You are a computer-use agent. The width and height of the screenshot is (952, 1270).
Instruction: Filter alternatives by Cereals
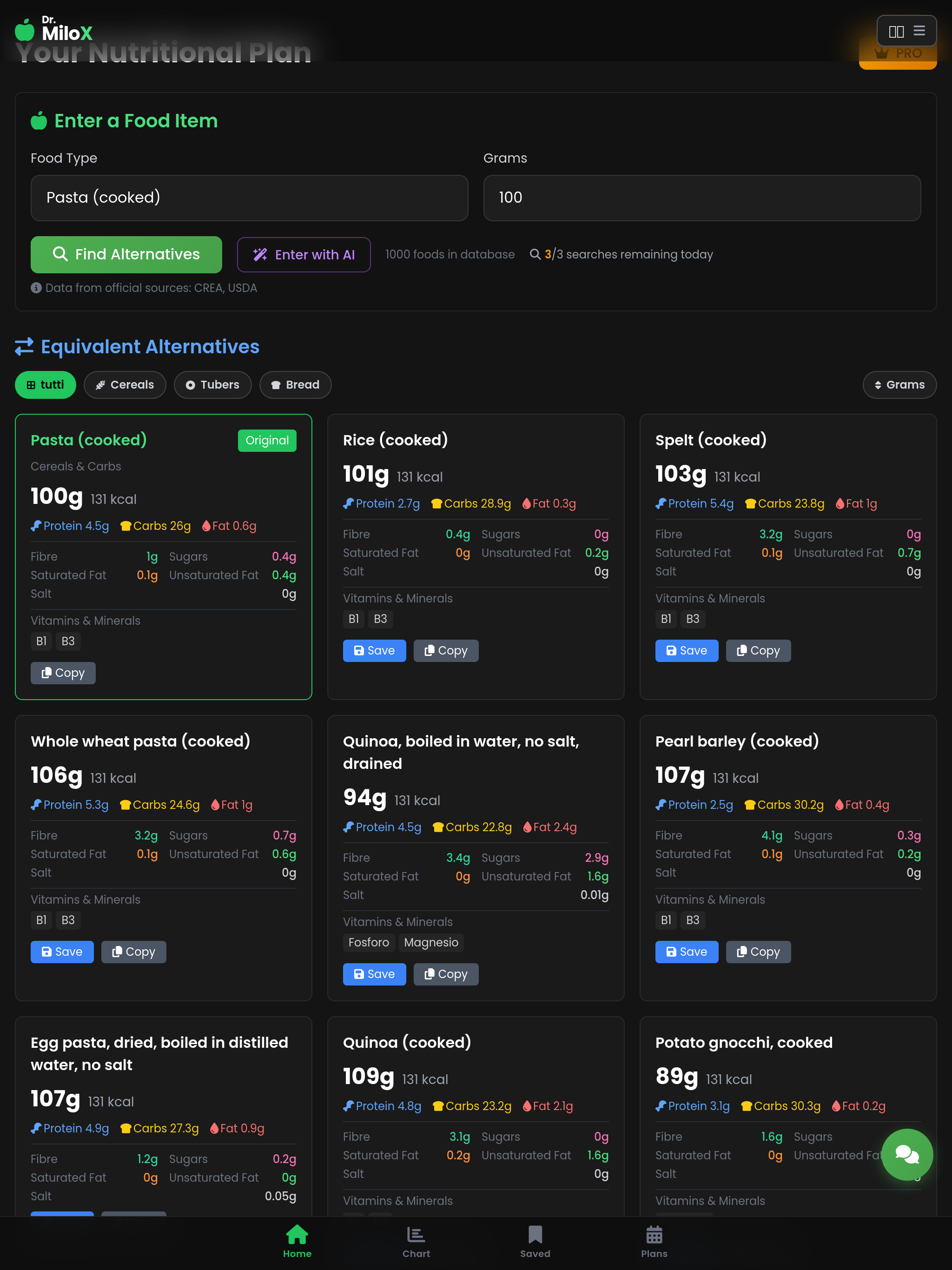[125, 385]
